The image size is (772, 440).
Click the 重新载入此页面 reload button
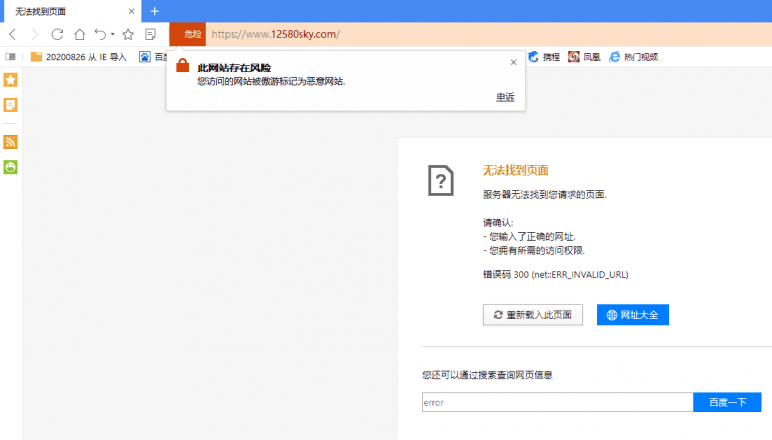[533, 315]
